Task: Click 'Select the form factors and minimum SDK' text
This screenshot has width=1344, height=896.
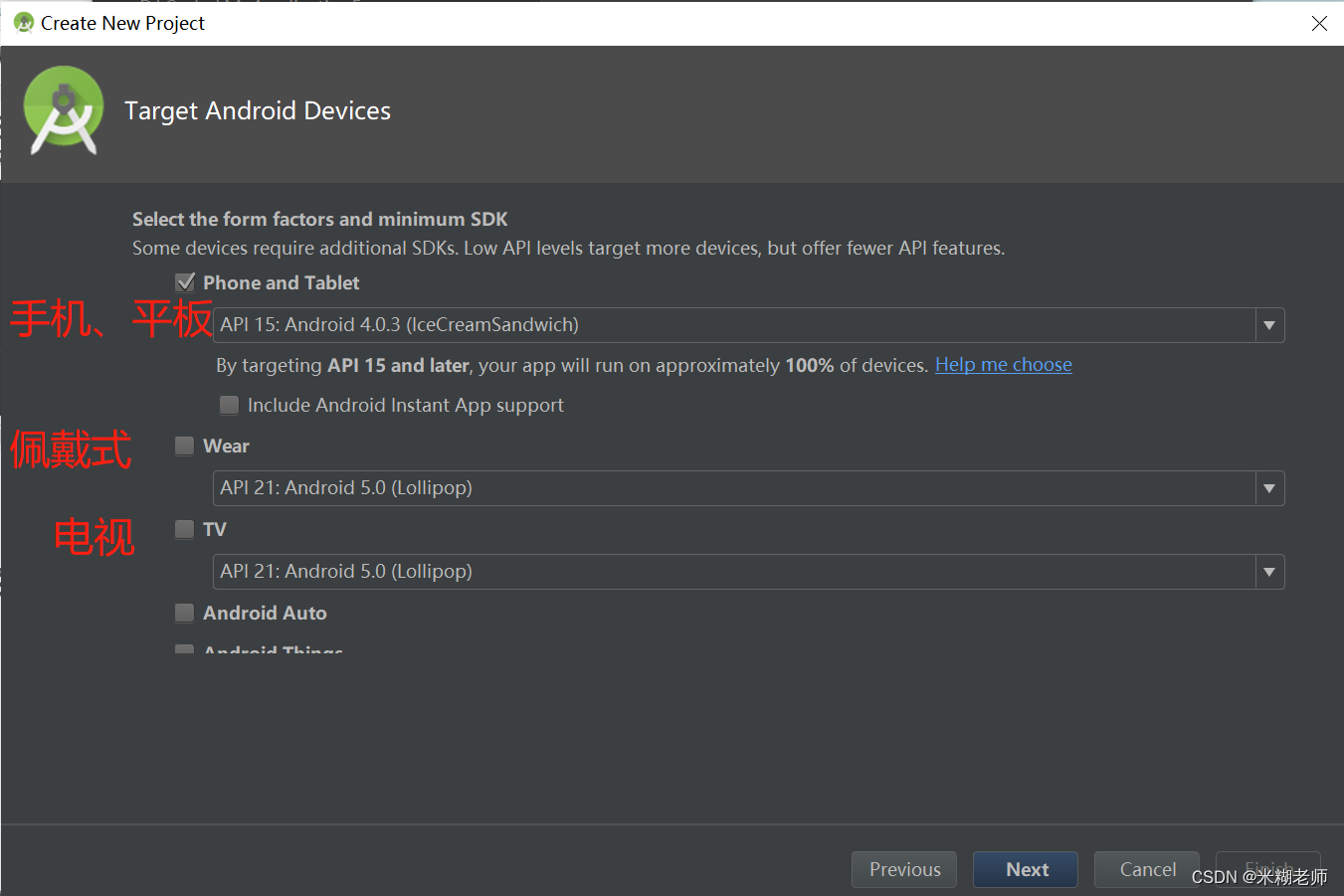Action: 320,219
